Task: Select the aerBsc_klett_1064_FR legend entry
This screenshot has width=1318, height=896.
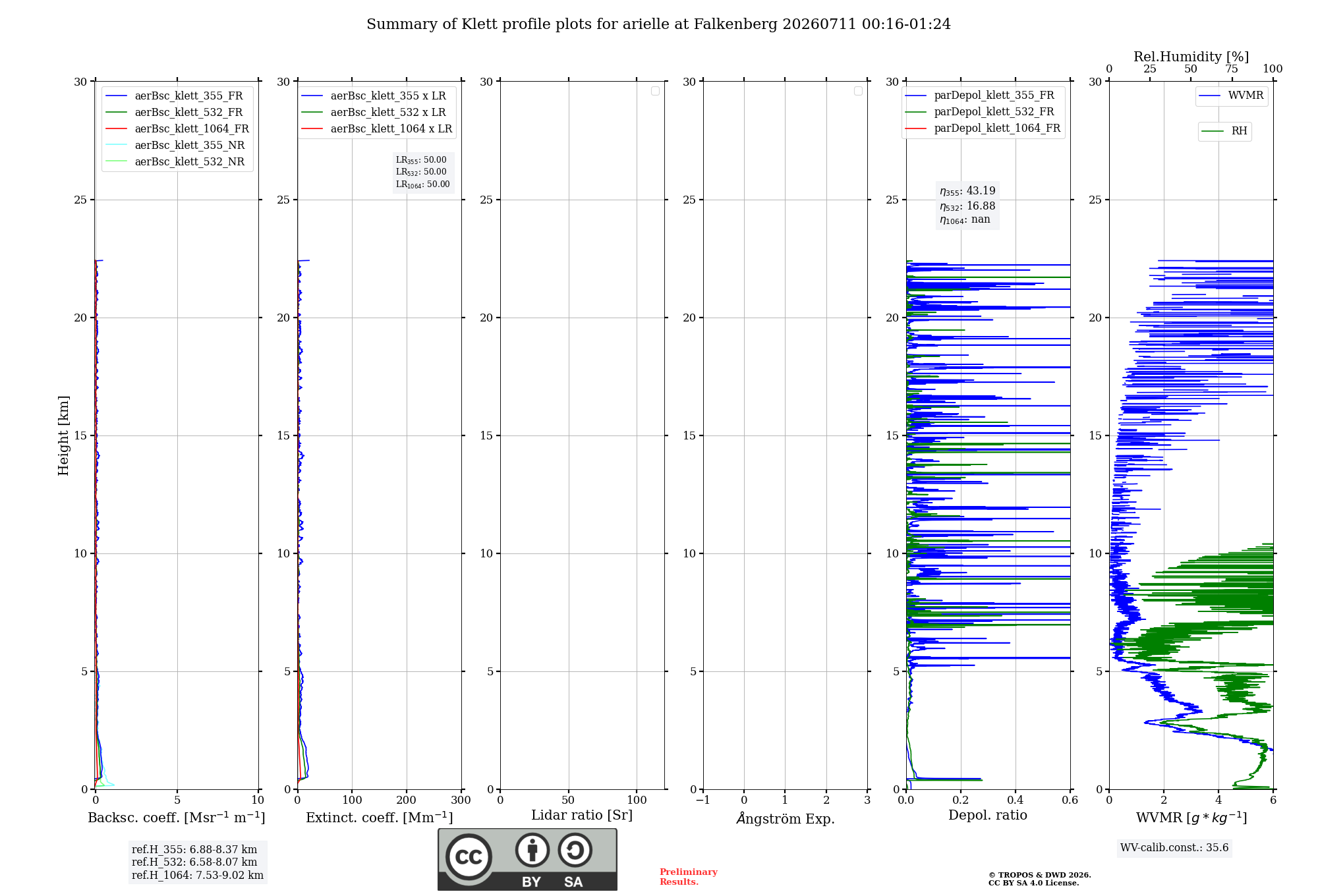Action: tap(177, 128)
